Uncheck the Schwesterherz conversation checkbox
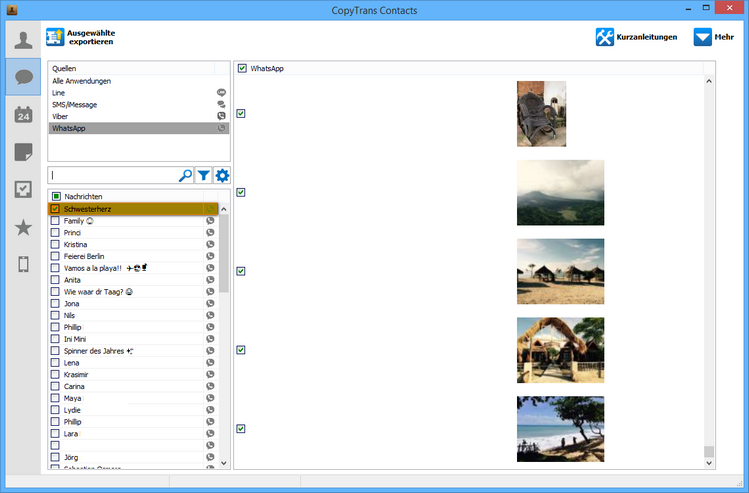This screenshot has width=749, height=493. click(56, 209)
